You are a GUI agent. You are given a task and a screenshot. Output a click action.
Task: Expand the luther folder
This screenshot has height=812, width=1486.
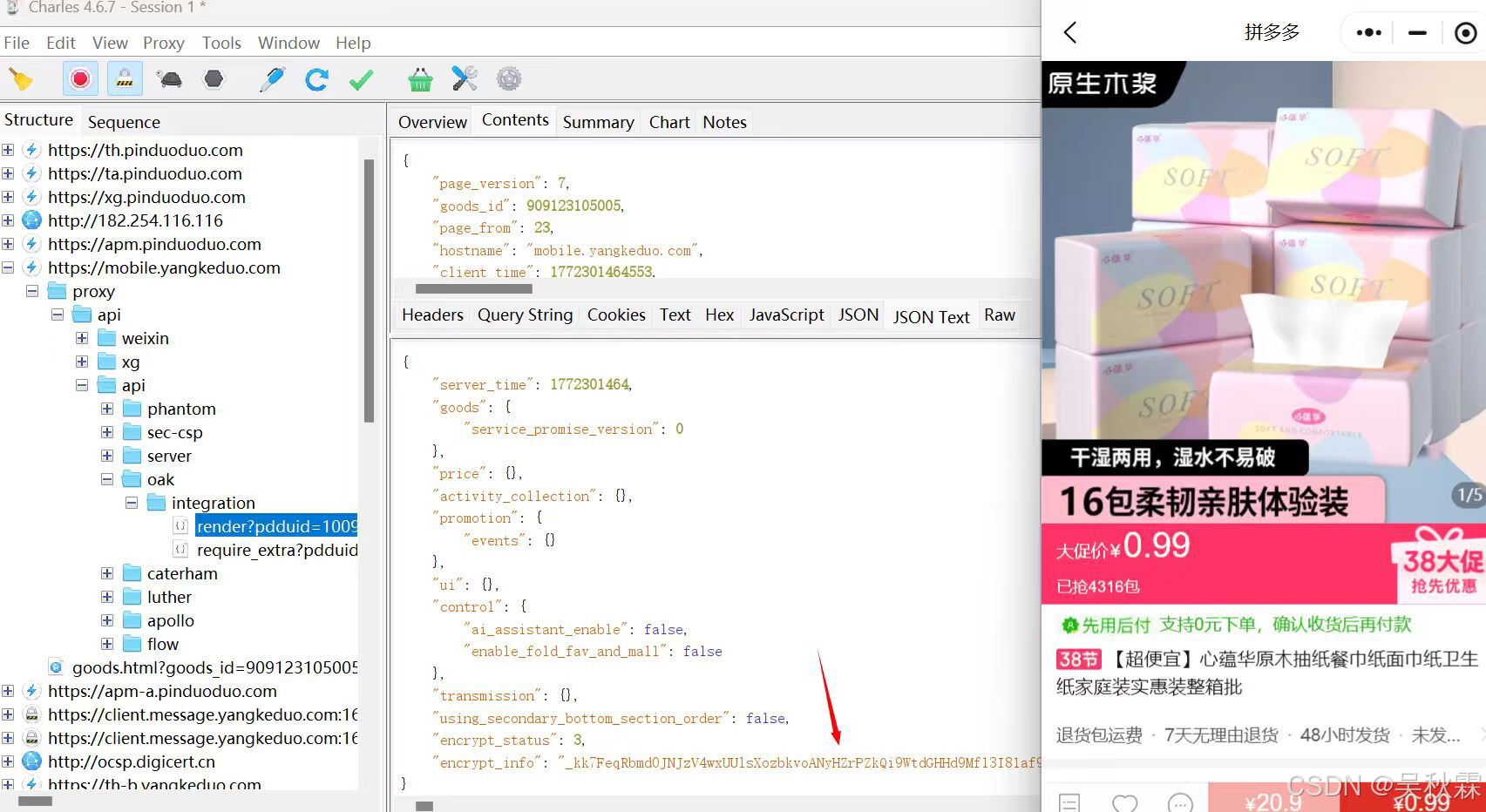[x=107, y=597]
